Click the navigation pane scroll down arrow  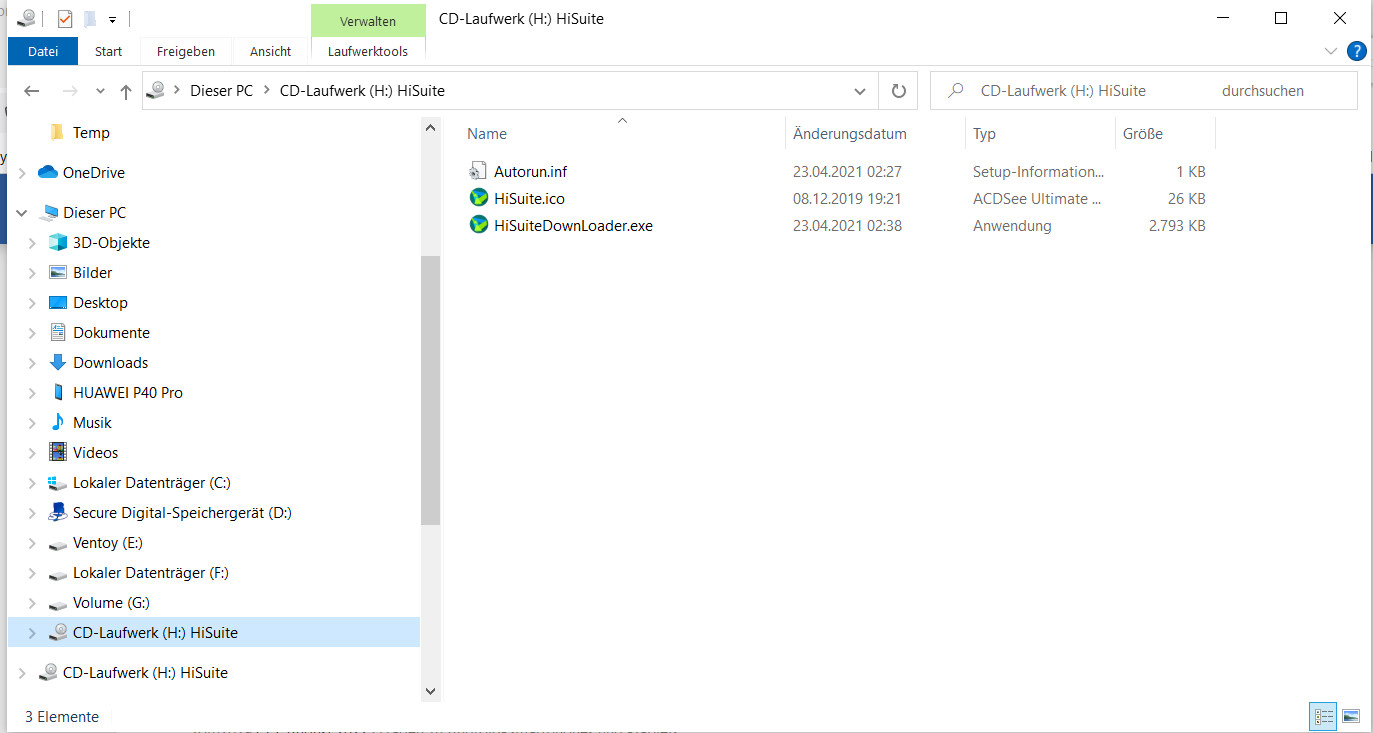[x=430, y=691]
